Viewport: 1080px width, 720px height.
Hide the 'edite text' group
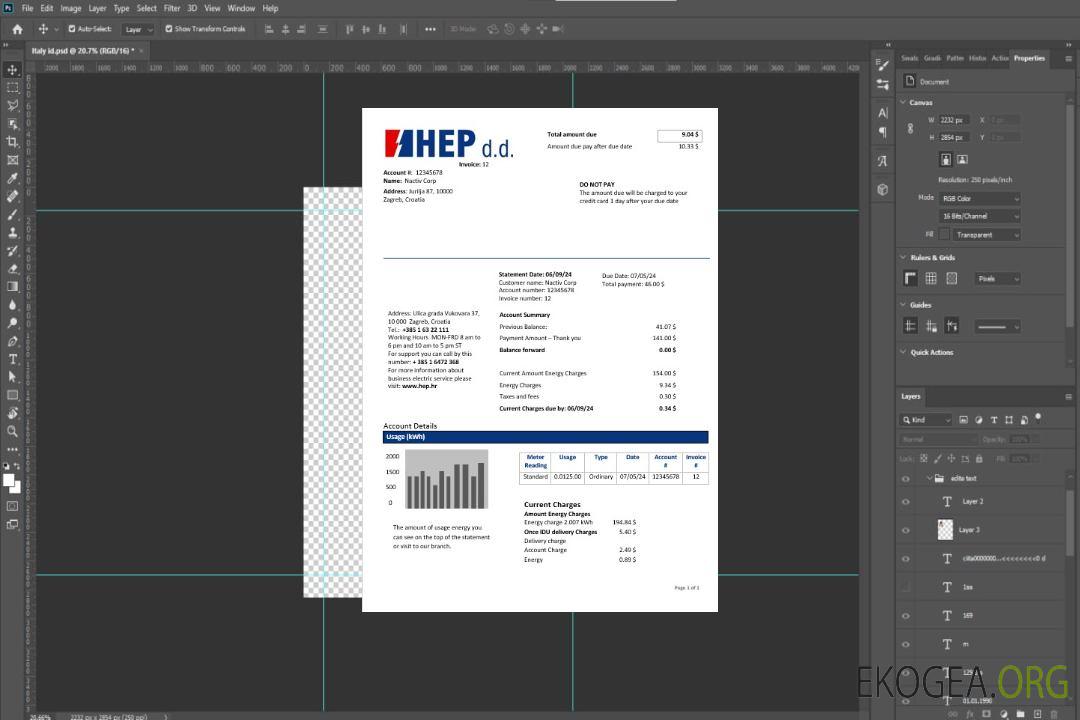click(906, 479)
